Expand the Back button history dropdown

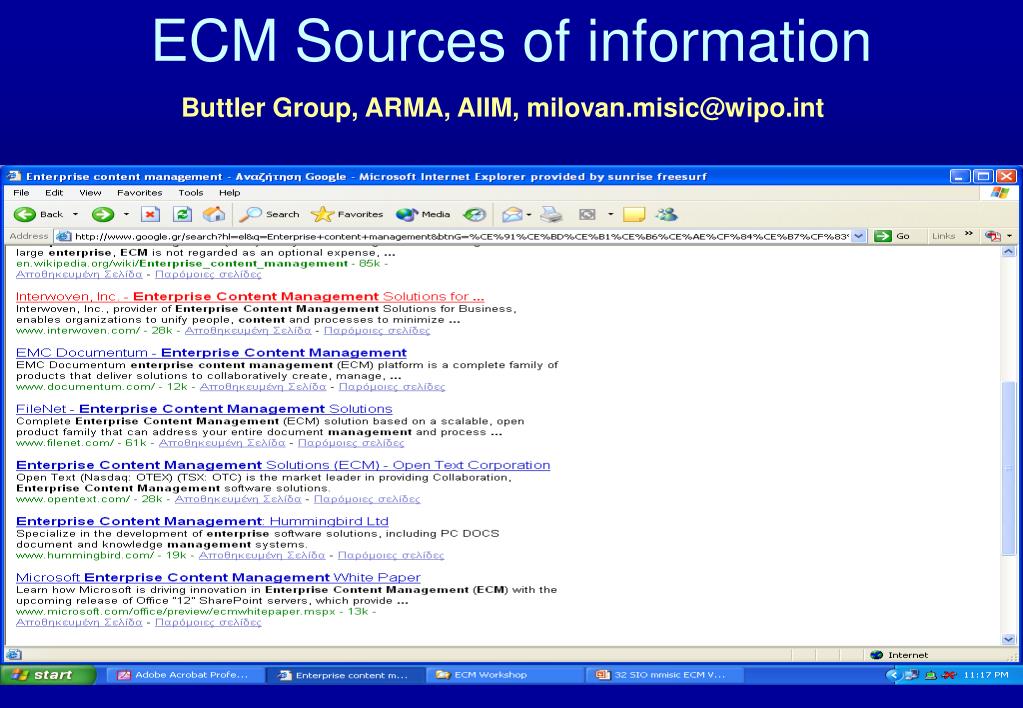[75, 214]
